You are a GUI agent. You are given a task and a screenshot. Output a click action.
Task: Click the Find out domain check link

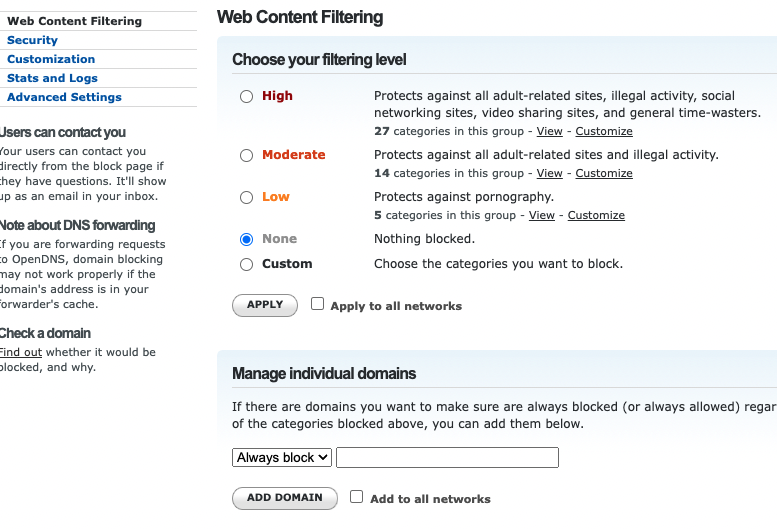[x=20, y=352]
